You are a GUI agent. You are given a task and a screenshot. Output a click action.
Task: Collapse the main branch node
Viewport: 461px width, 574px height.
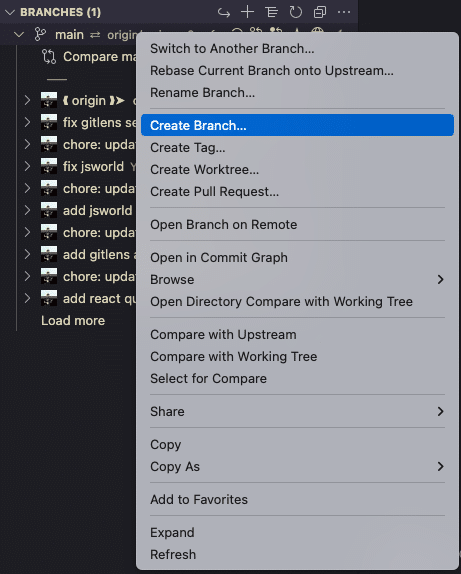coord(19,34)
